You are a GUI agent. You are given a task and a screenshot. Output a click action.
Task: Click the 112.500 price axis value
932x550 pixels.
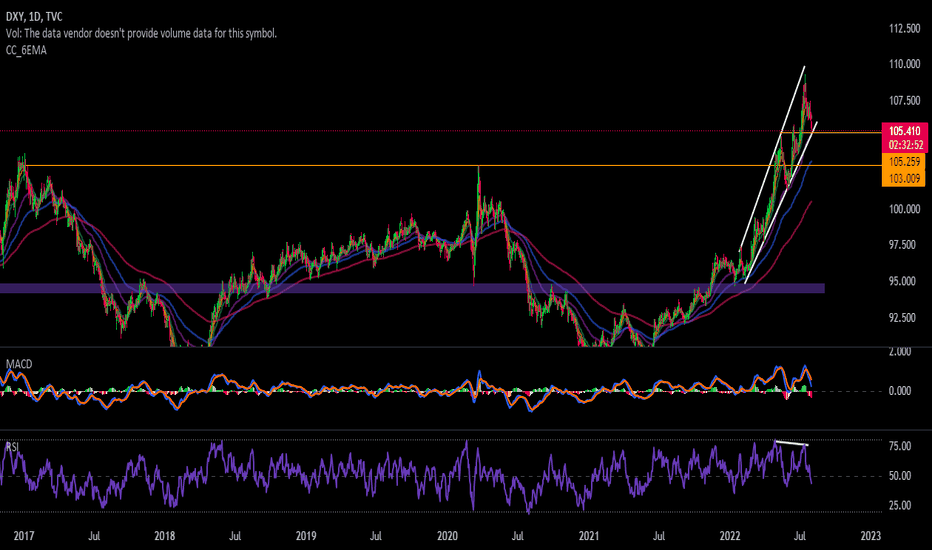click(904, 28)
